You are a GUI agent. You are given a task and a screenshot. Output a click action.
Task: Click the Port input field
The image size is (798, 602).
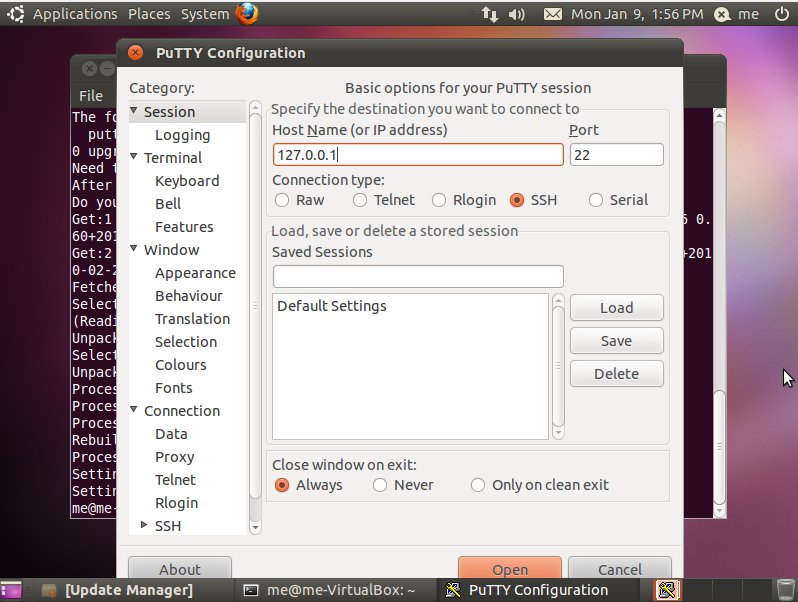pos(617,155)
